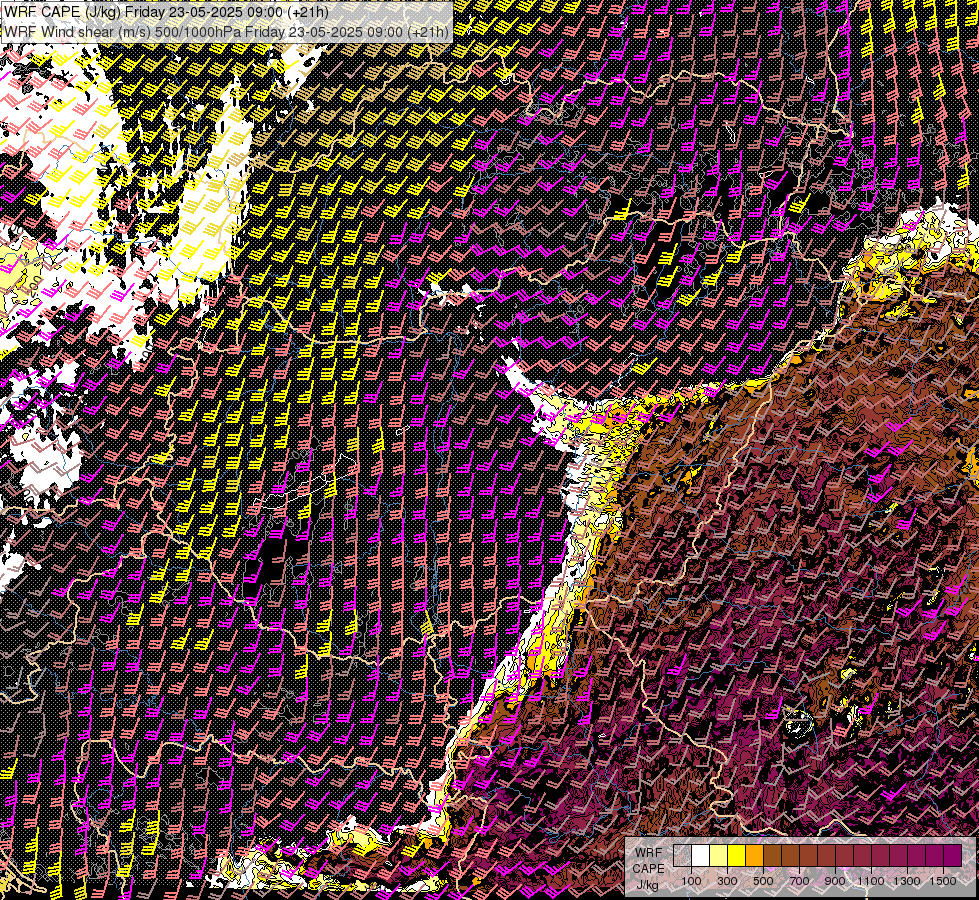The width and height of the screenshot is (979, 900).
Task: Click the 300 label on the legend
Action: (x=727, y=881)
